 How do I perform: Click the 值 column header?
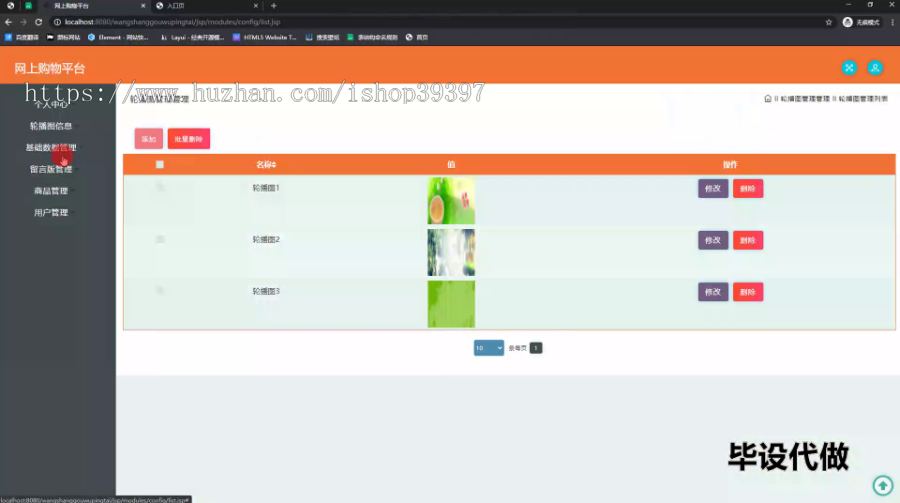point(451,165)
